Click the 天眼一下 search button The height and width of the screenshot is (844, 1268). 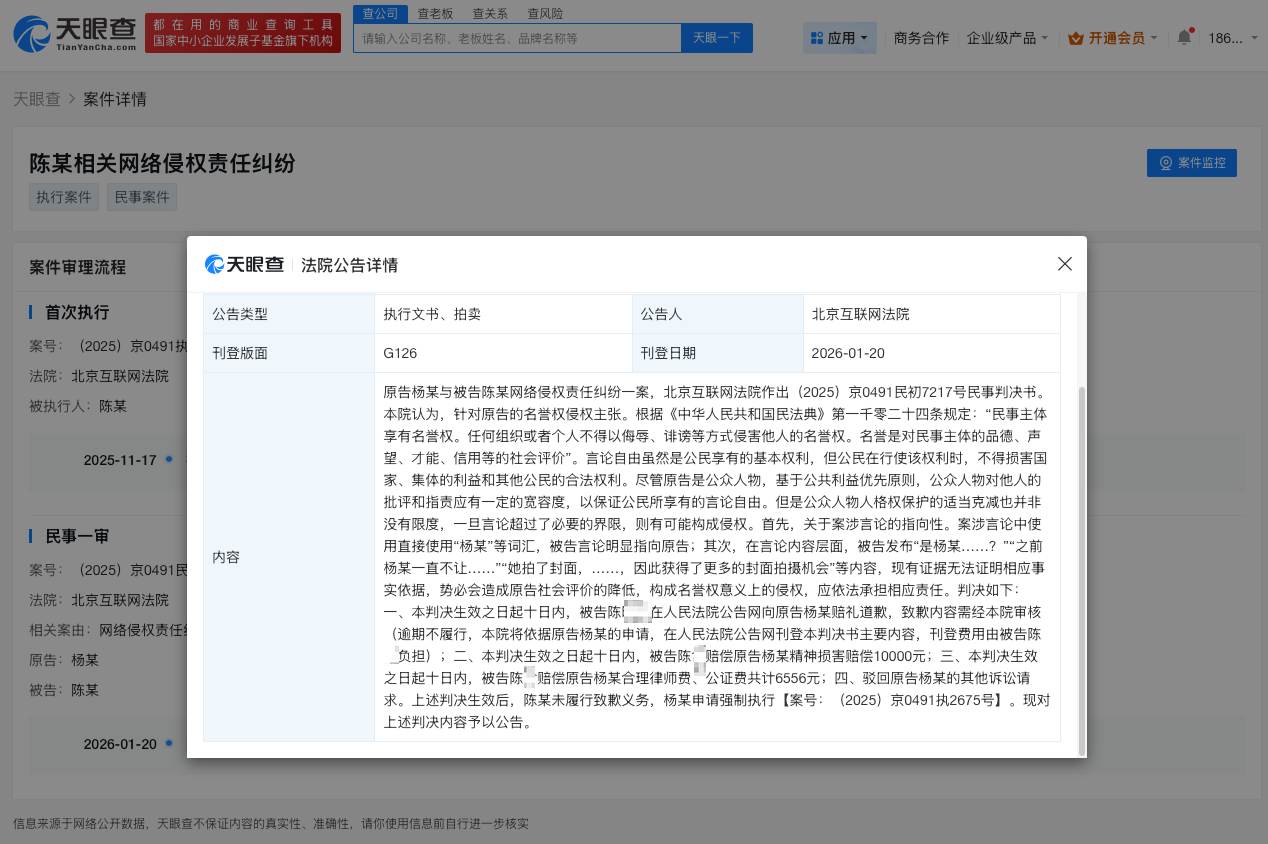(x=716, y=36)
